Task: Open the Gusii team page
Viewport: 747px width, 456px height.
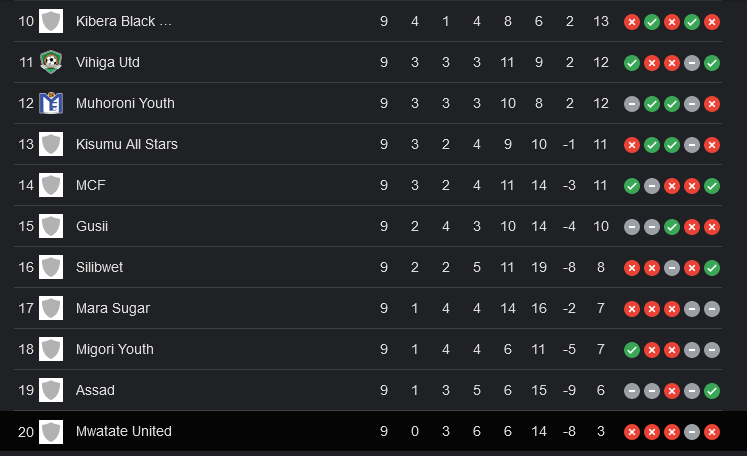Action: tap(92, 226)
